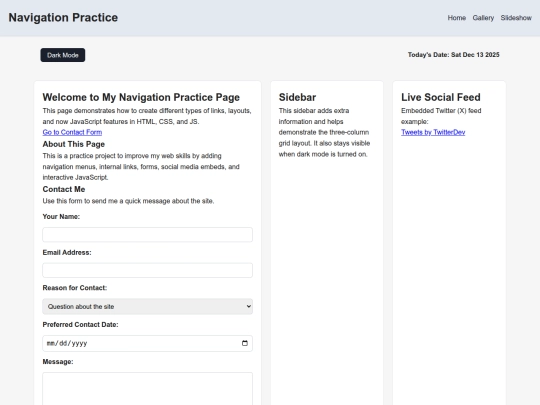Click the Message label
540x405 pixels.
pyautogui.click(x=58, y=362)
